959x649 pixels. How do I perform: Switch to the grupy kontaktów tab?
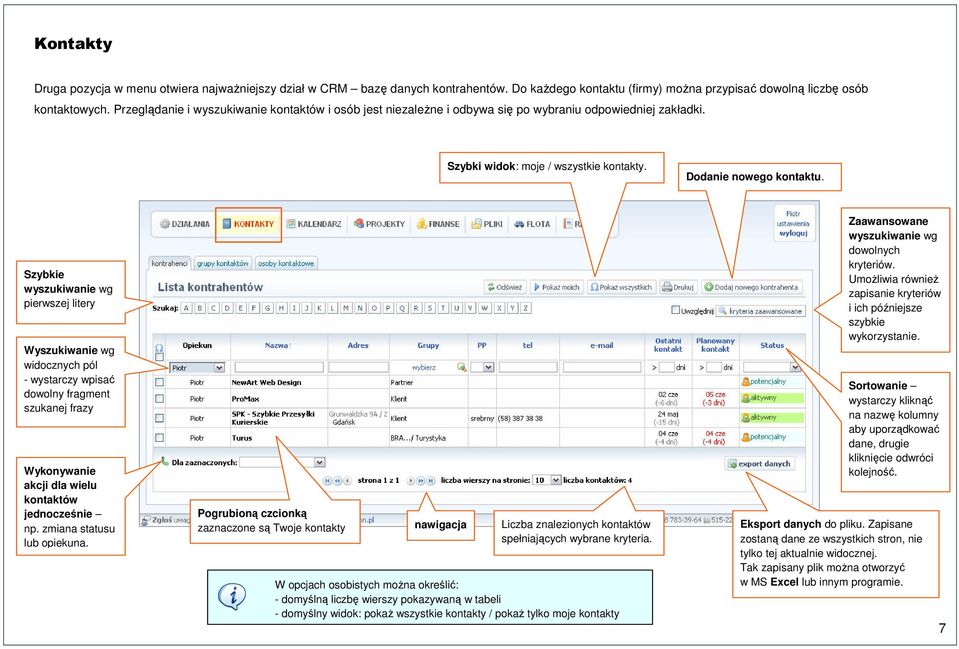pos(223,264)
